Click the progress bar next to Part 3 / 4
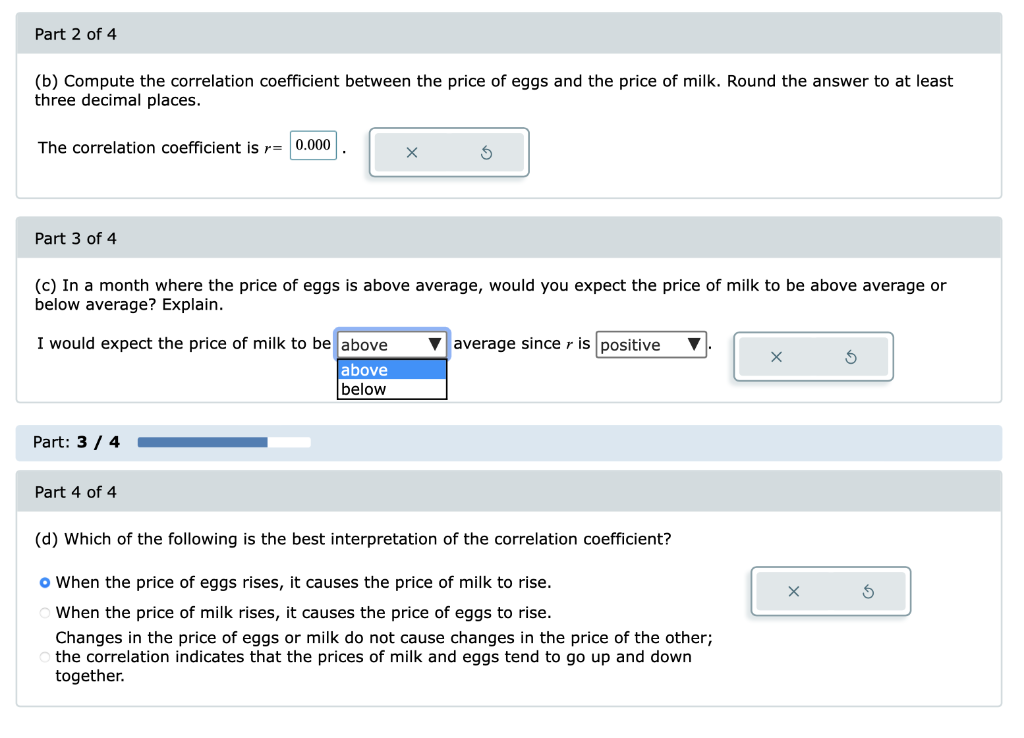 (222, 441)
